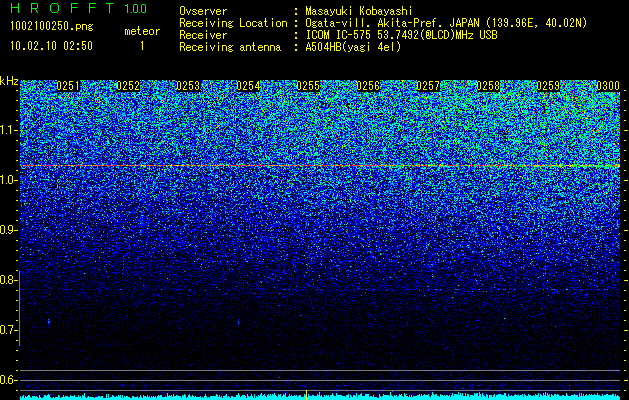
Task: Click the HROFFT 1.0.0 title text
Action: 78,8
